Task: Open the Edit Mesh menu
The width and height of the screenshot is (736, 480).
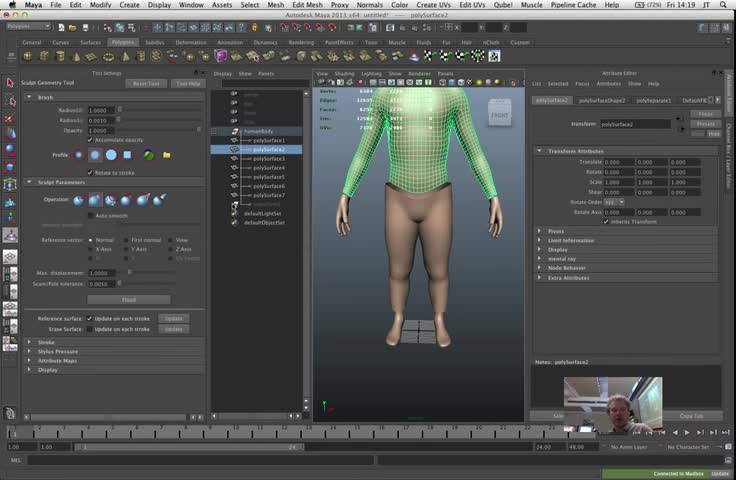Action: (306, 5)
